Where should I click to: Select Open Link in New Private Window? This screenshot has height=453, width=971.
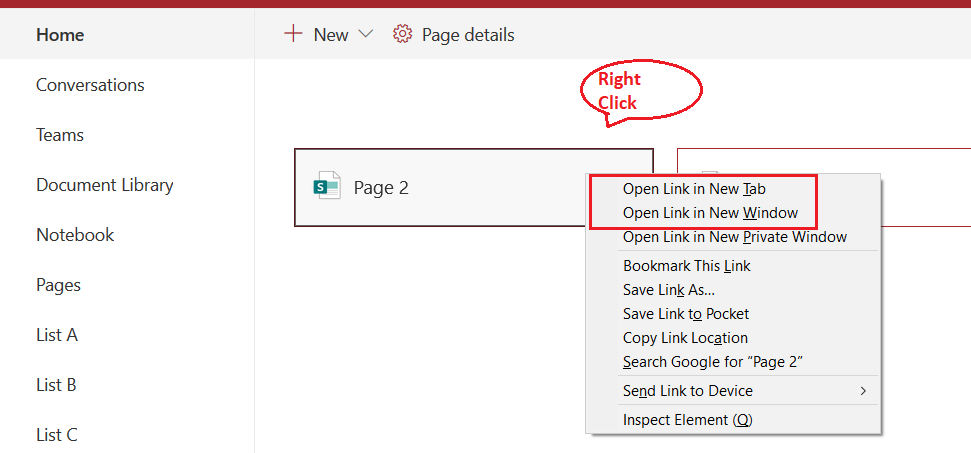tap(733, 236)
